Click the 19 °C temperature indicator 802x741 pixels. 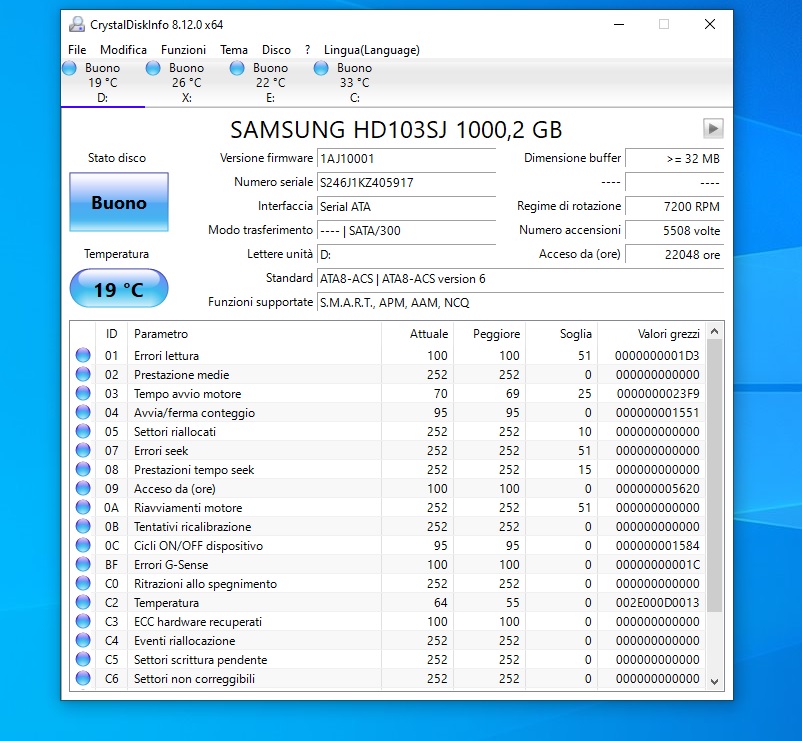click(x=119, y=289)
